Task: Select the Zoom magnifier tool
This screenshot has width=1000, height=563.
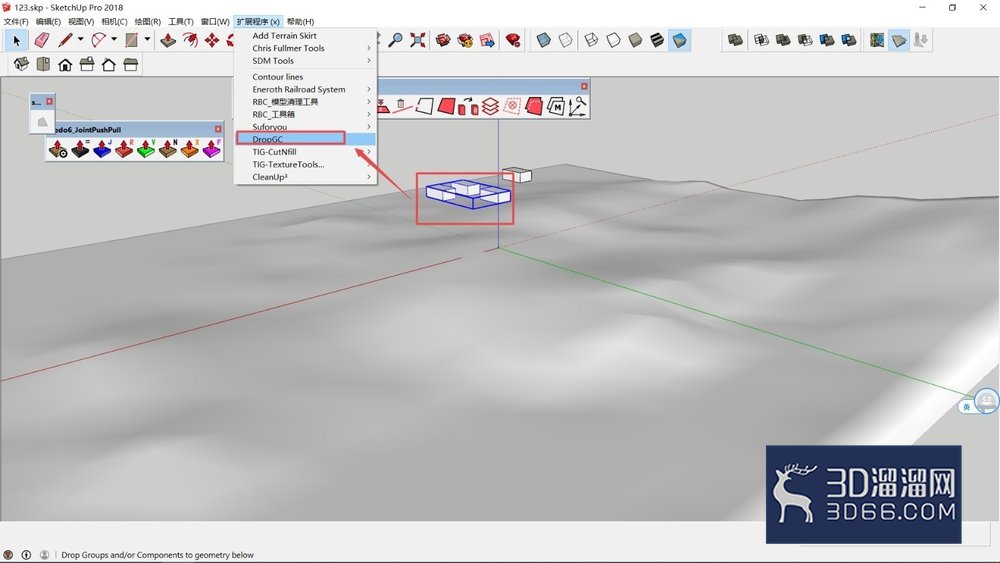Action: [396, 40]
